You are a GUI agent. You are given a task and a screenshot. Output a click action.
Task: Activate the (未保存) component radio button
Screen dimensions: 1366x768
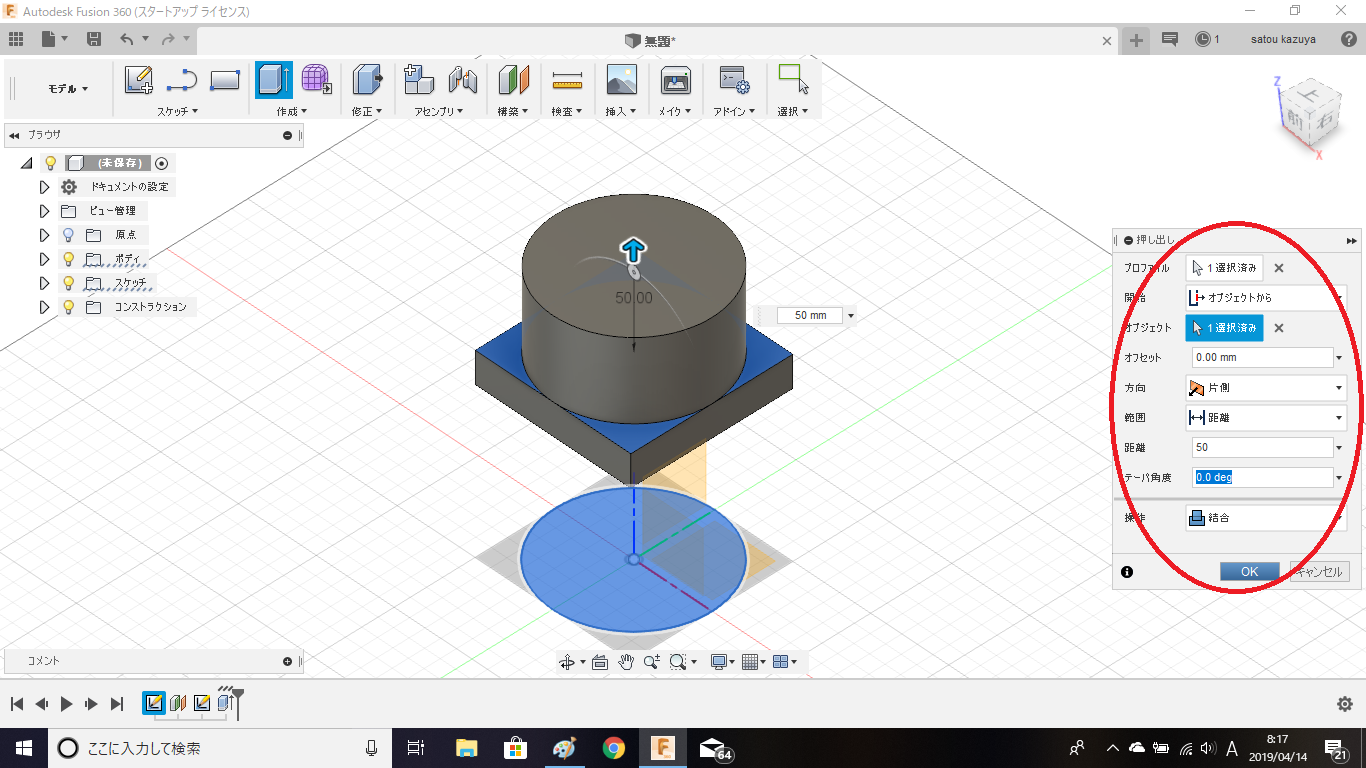pyautogui.click(x=162, y=163)
